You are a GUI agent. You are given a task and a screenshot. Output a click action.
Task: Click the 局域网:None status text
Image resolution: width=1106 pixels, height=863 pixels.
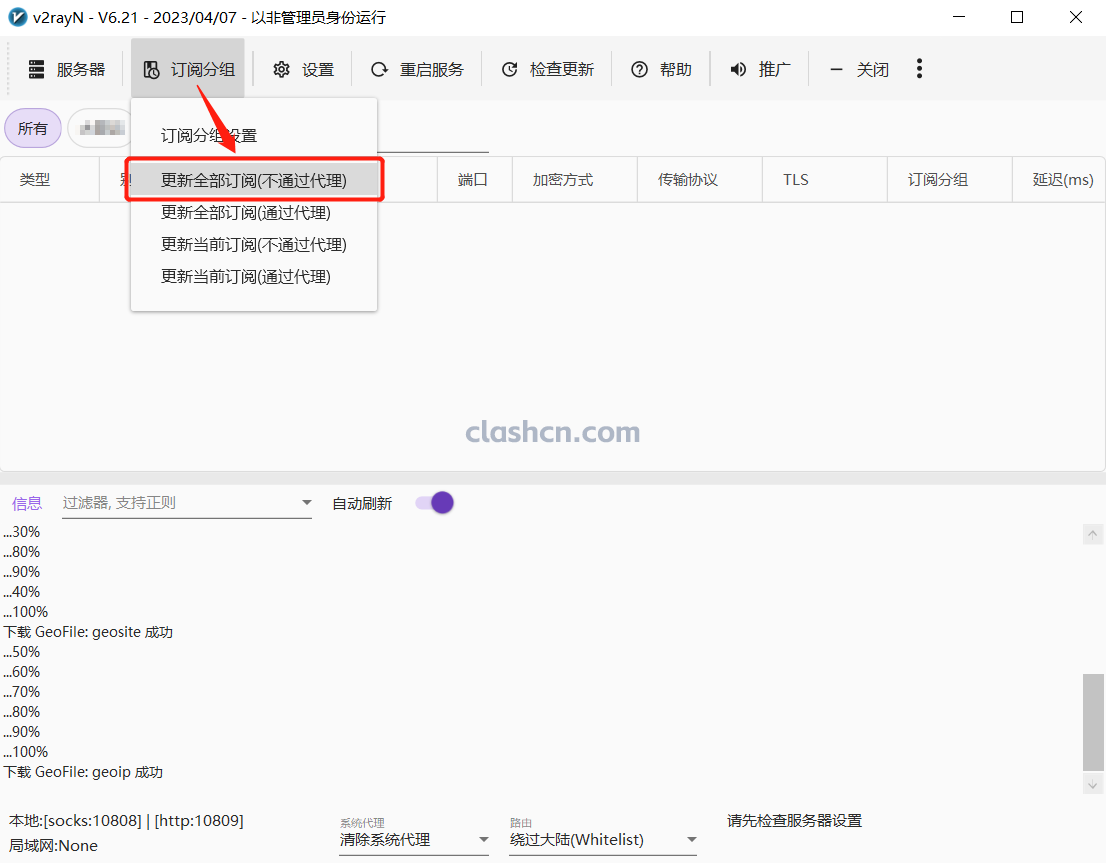pyautogui.click(x=53, y=845)
